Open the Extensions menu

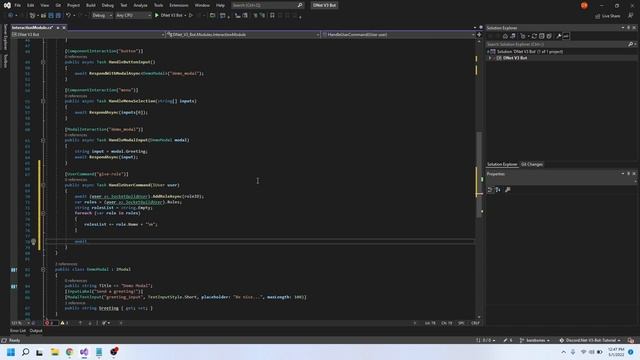[x=179, y=5]
